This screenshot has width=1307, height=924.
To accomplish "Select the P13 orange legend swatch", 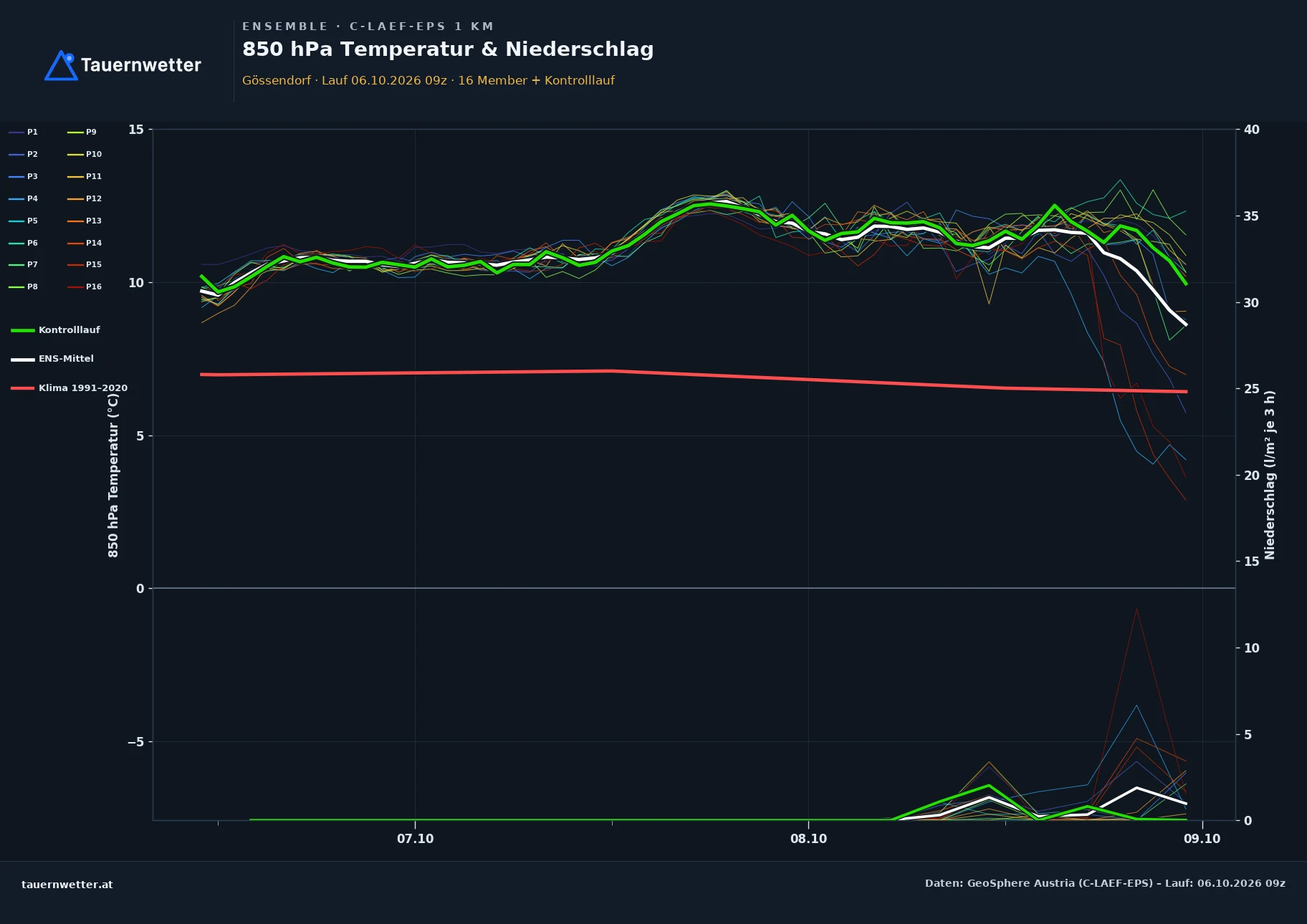I will 75,221.
